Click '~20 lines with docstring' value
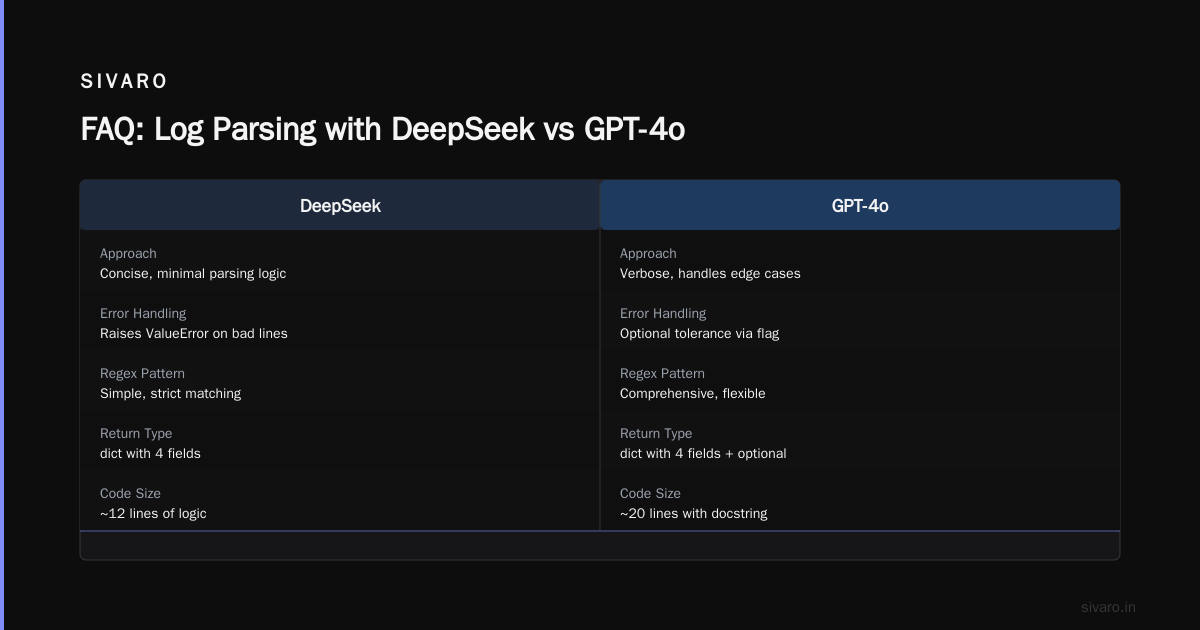 (694, 513)
